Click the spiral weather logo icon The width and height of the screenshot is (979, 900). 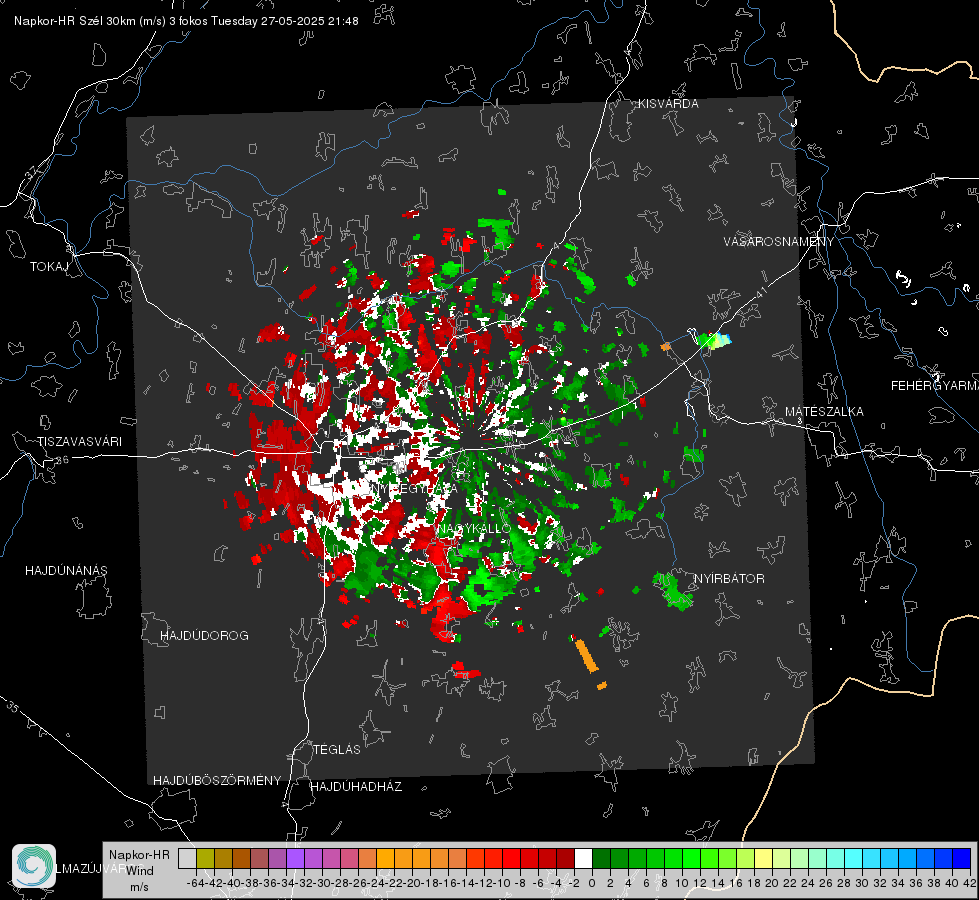[34, 866]
